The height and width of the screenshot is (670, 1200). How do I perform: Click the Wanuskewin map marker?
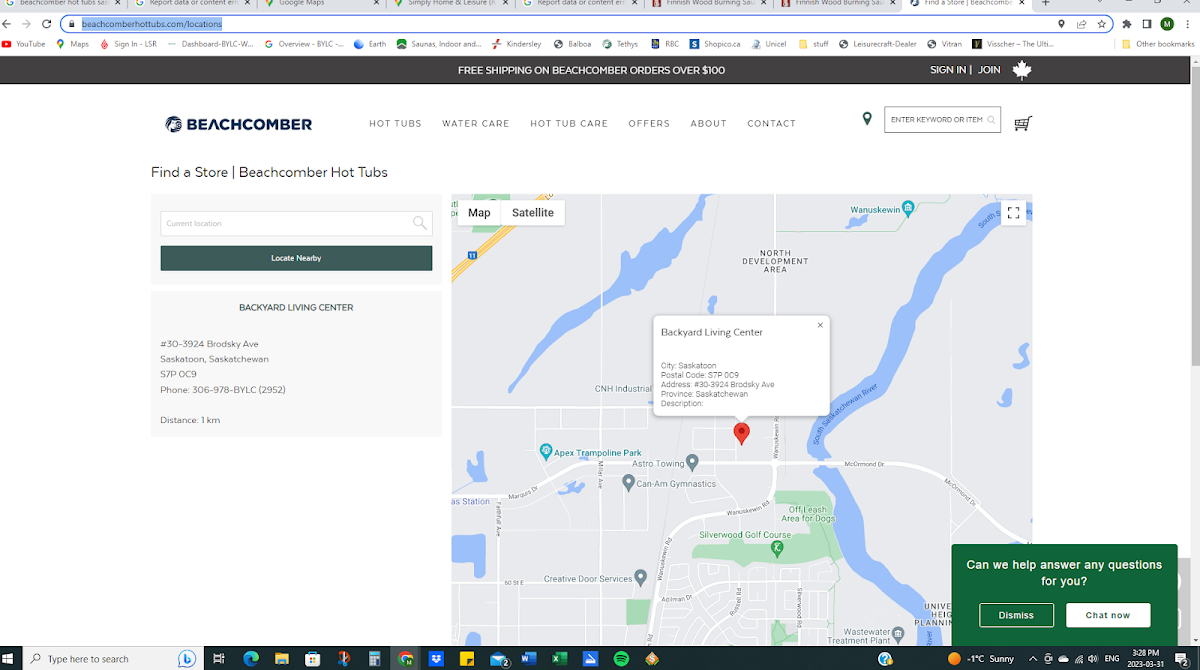click(x=908, y=208)
